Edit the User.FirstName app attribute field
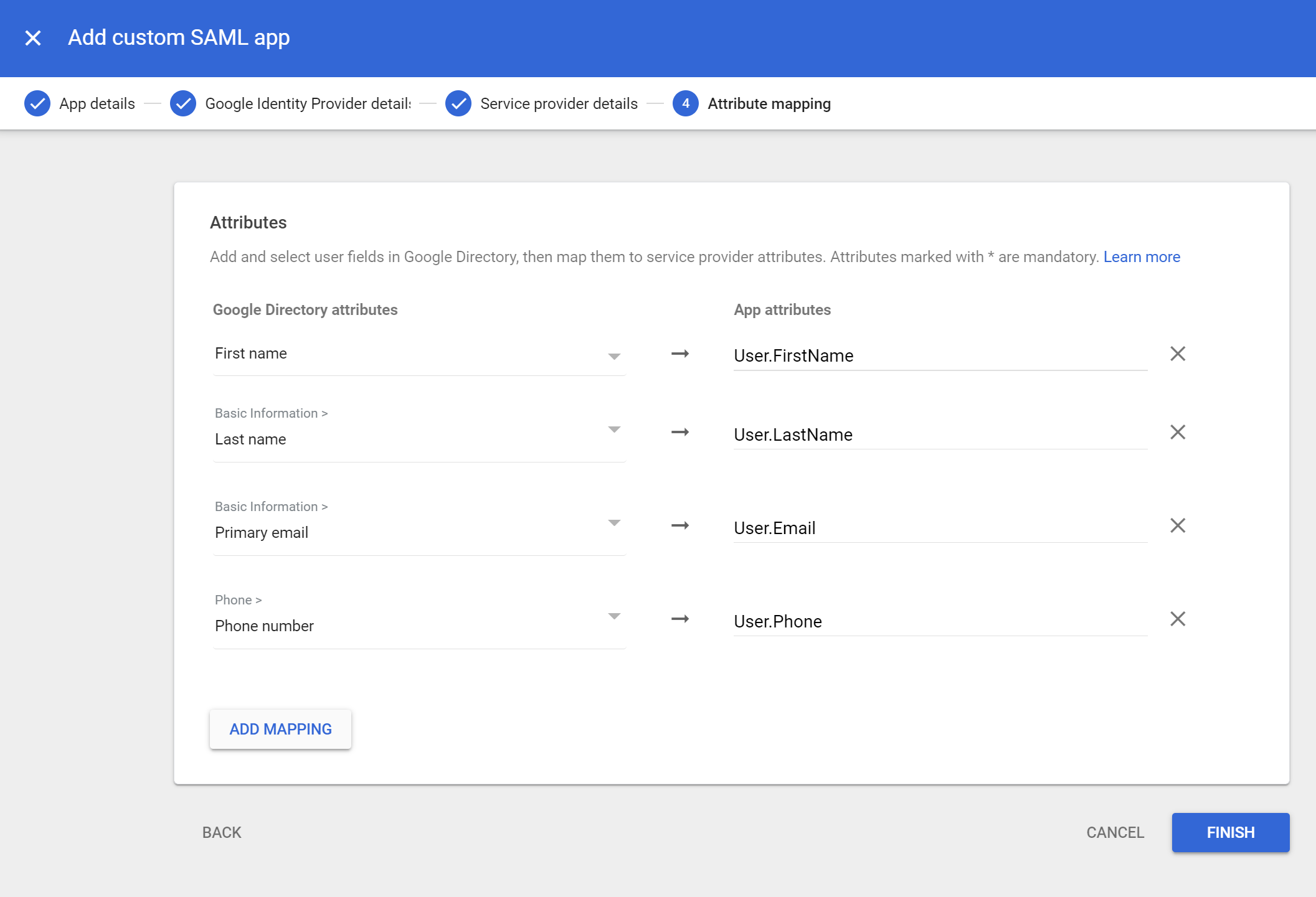This screenshot has width=1316, height=897. tap(940, 355)
